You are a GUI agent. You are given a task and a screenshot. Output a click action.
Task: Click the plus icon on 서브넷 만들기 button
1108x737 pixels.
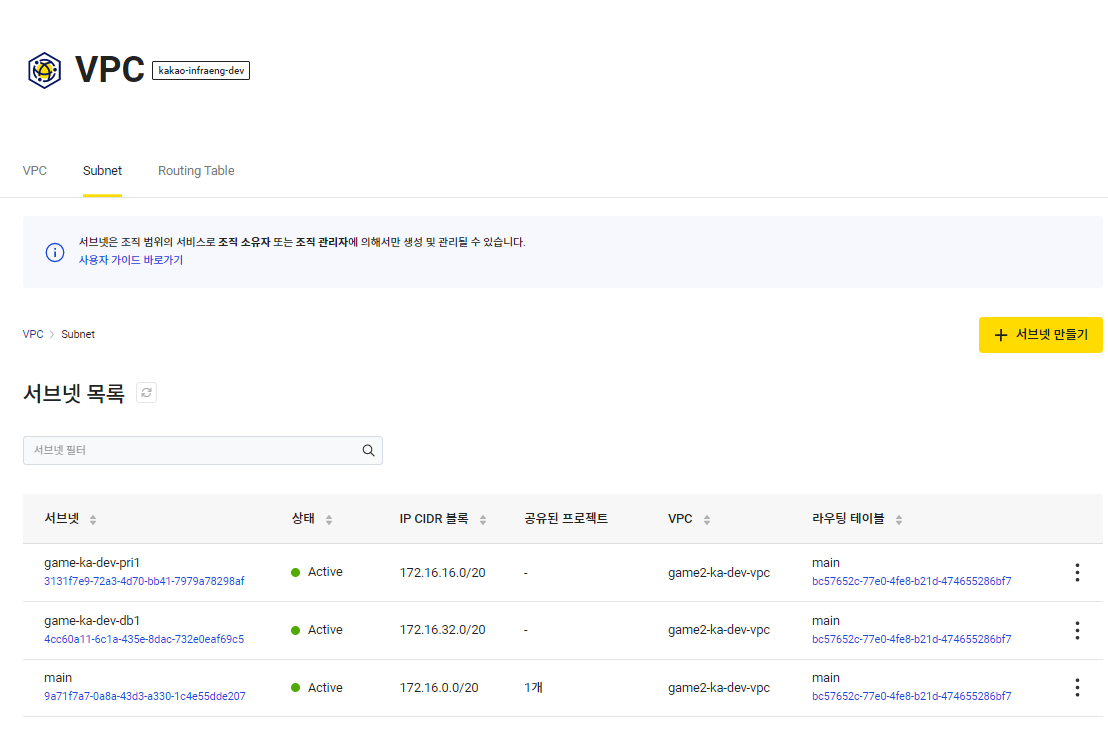point(999,335)
